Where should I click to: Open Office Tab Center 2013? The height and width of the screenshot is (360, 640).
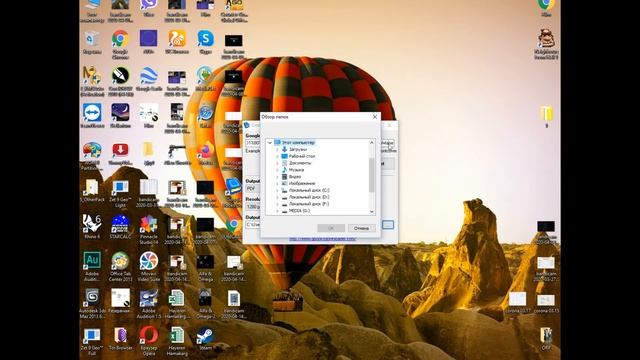click(x=120, y=267)
